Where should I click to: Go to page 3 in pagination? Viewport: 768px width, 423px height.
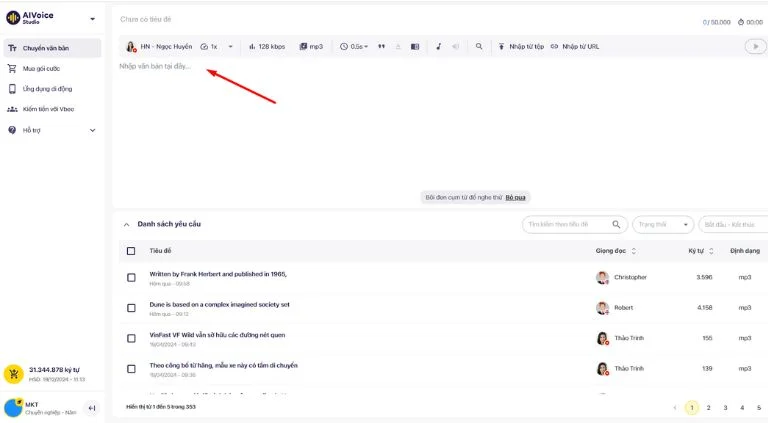(725, 407)
